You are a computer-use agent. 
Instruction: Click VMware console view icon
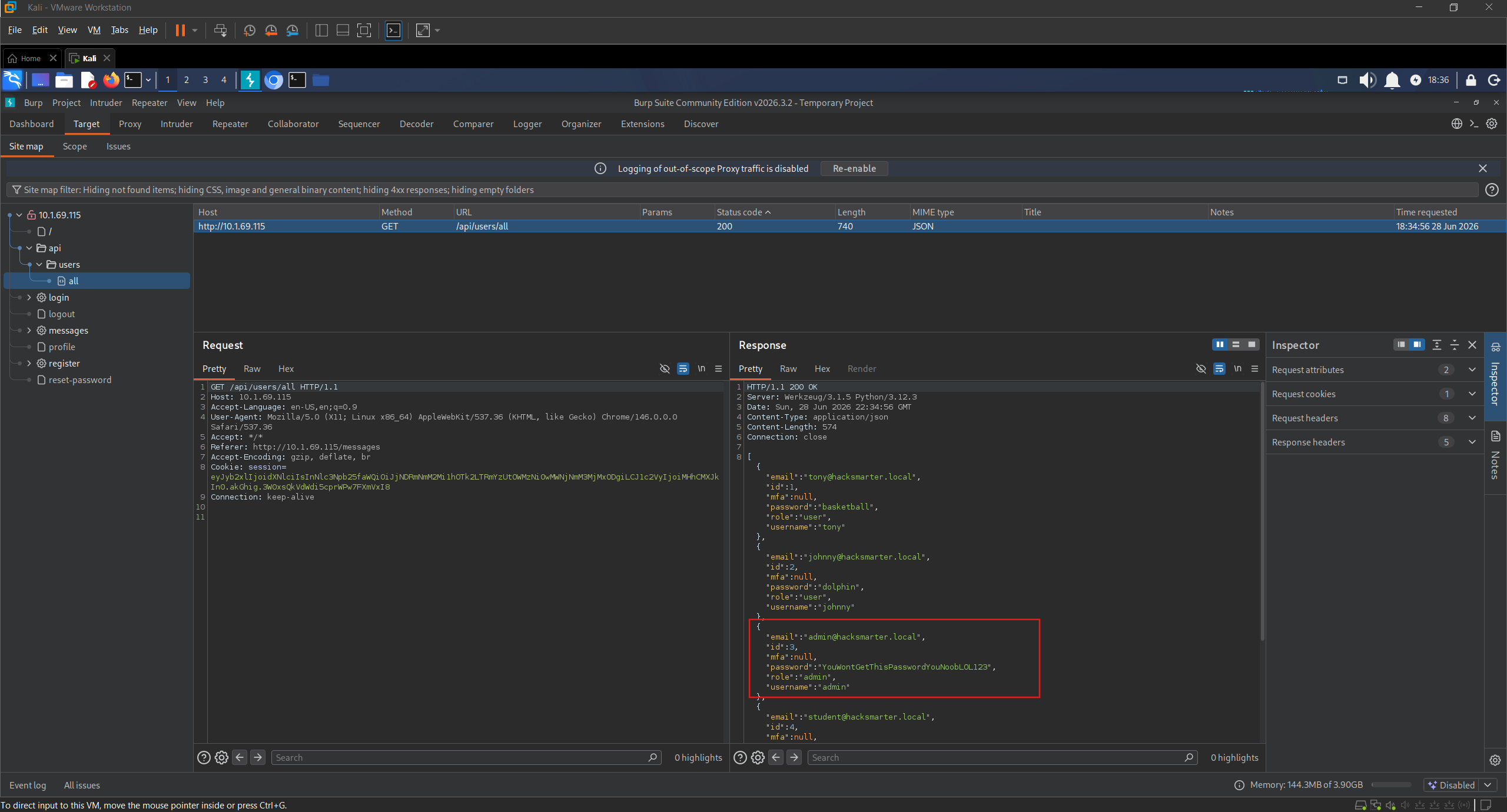(393, 30)
